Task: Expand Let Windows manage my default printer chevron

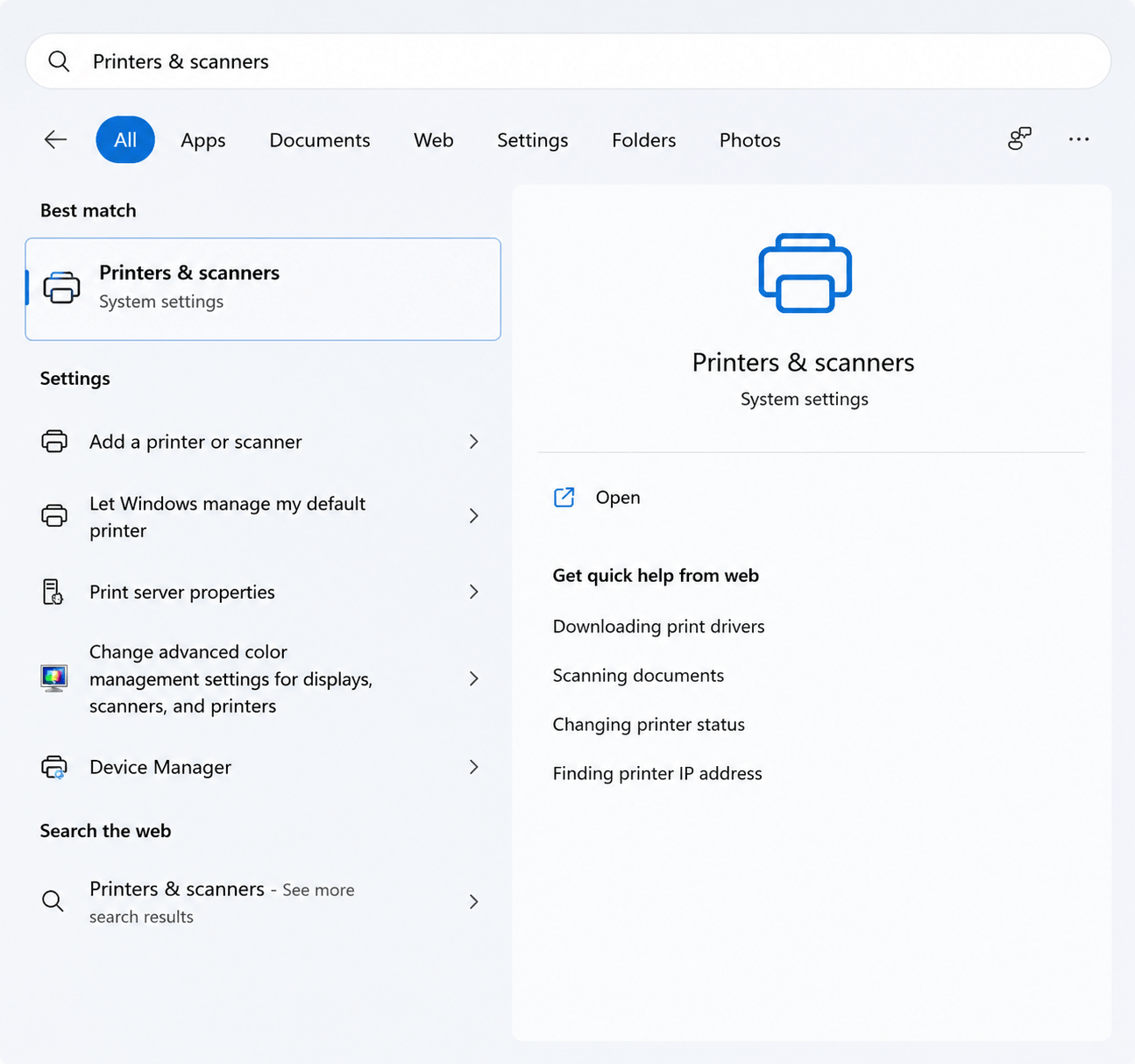Action: [x=473, y=516]
